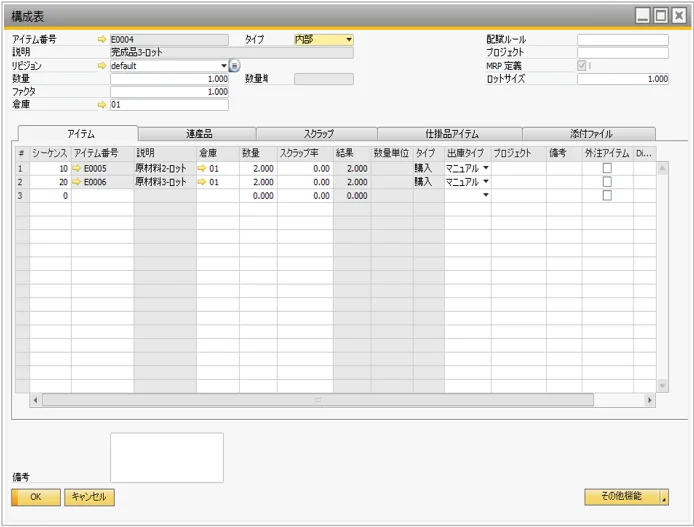Open link arrow beside item number E0004
694x527 pixels.
tap(102, 39)
